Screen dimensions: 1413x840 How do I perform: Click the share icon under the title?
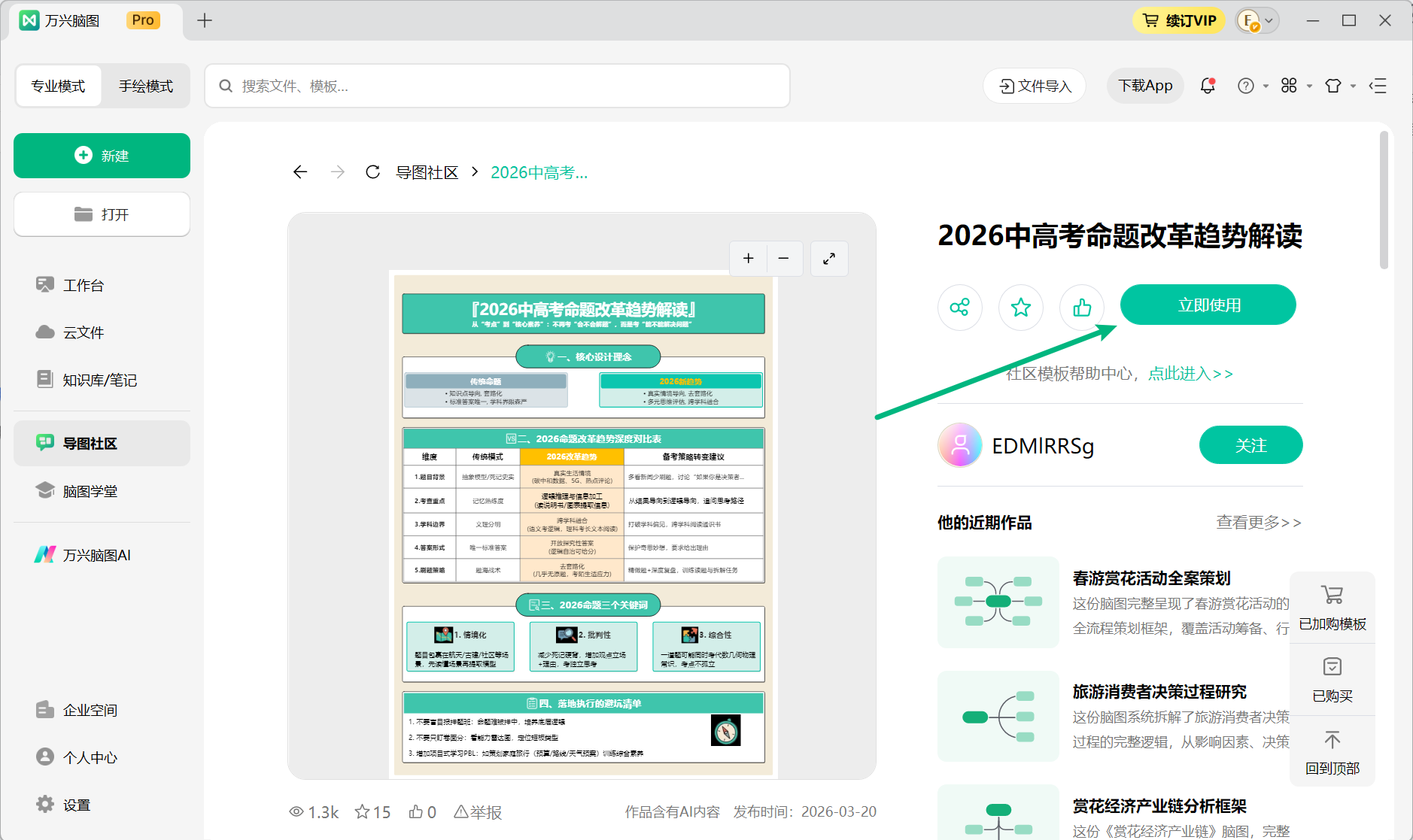(959, 307)
